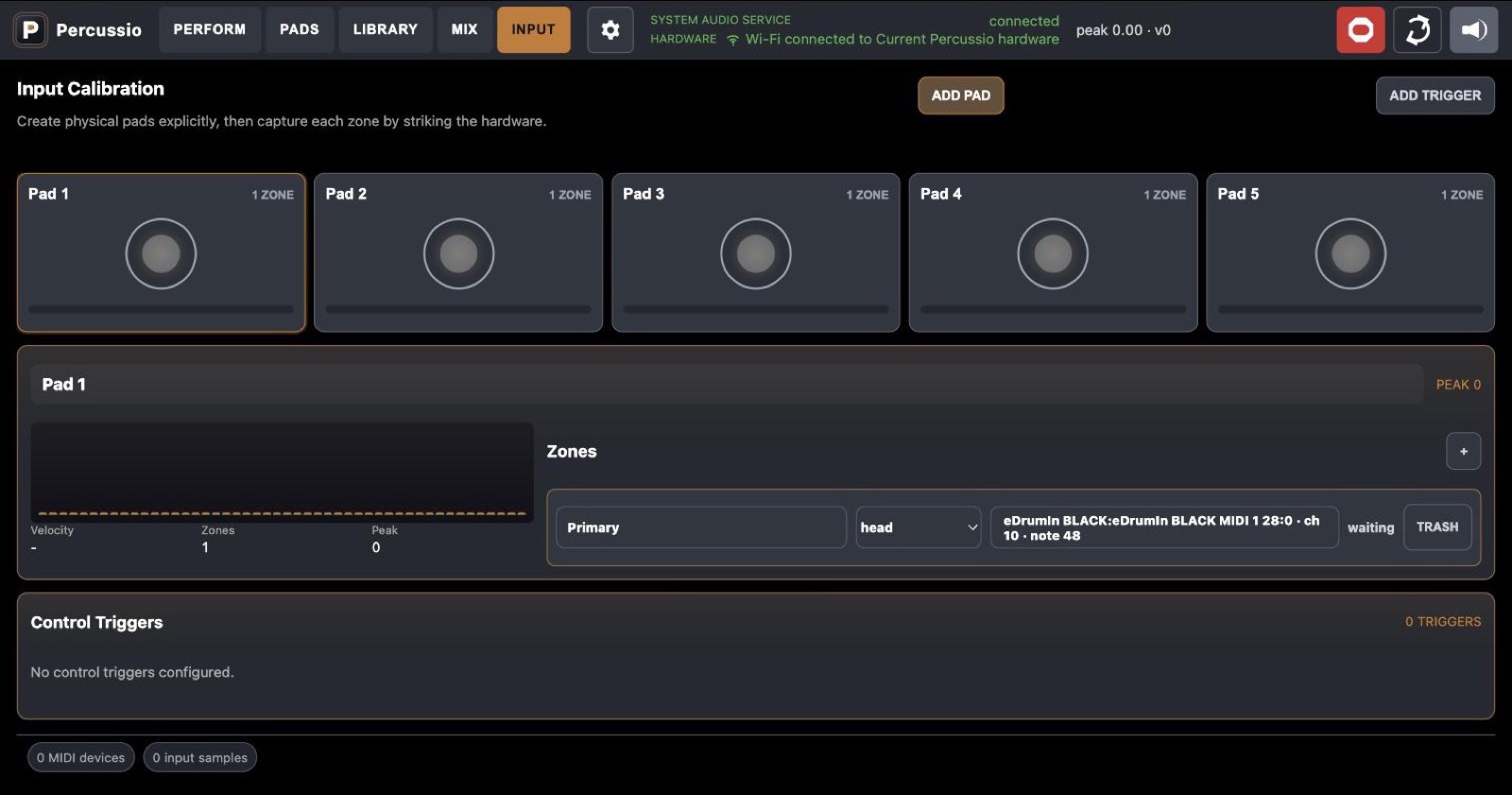Add a zone with the plus icon
1512x795 pixels.
pos(1464,452)
